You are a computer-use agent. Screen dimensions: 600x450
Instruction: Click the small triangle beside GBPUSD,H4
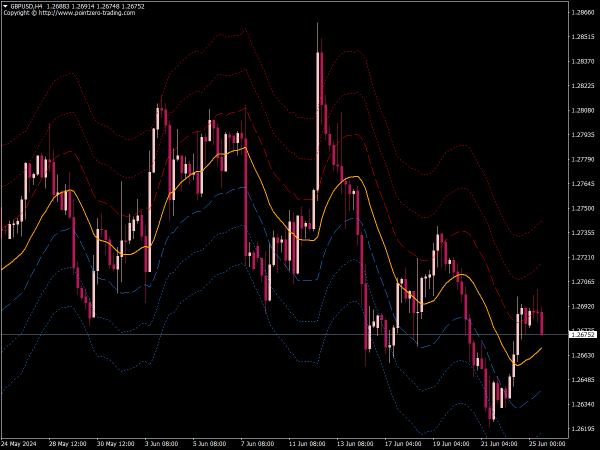pos(5,6)
